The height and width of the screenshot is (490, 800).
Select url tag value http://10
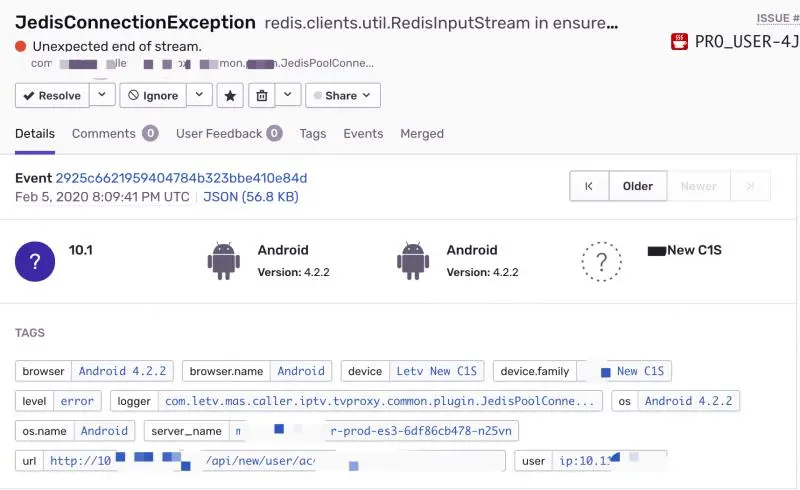coord(274,461)
